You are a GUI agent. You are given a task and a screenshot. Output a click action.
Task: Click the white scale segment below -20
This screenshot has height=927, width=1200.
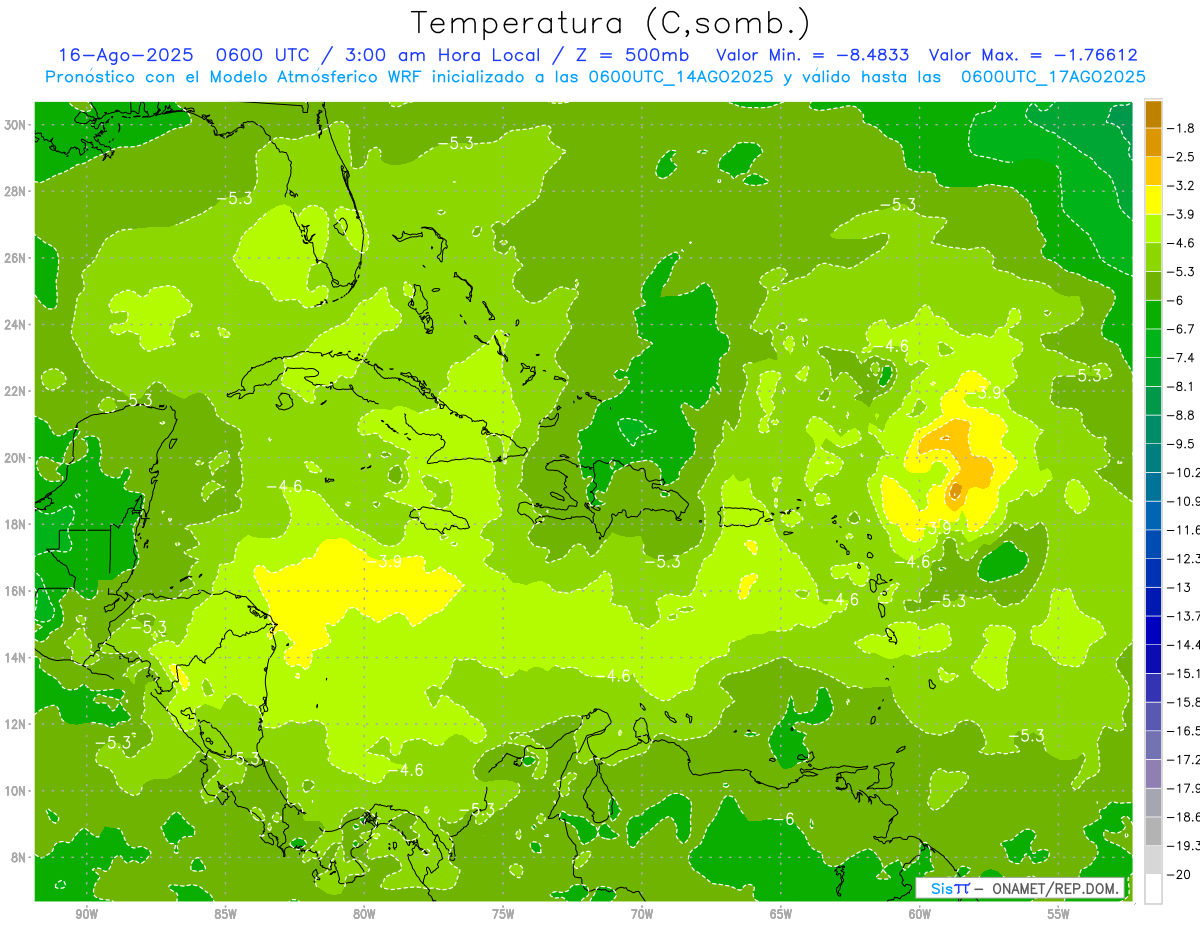click(1153, 888)
